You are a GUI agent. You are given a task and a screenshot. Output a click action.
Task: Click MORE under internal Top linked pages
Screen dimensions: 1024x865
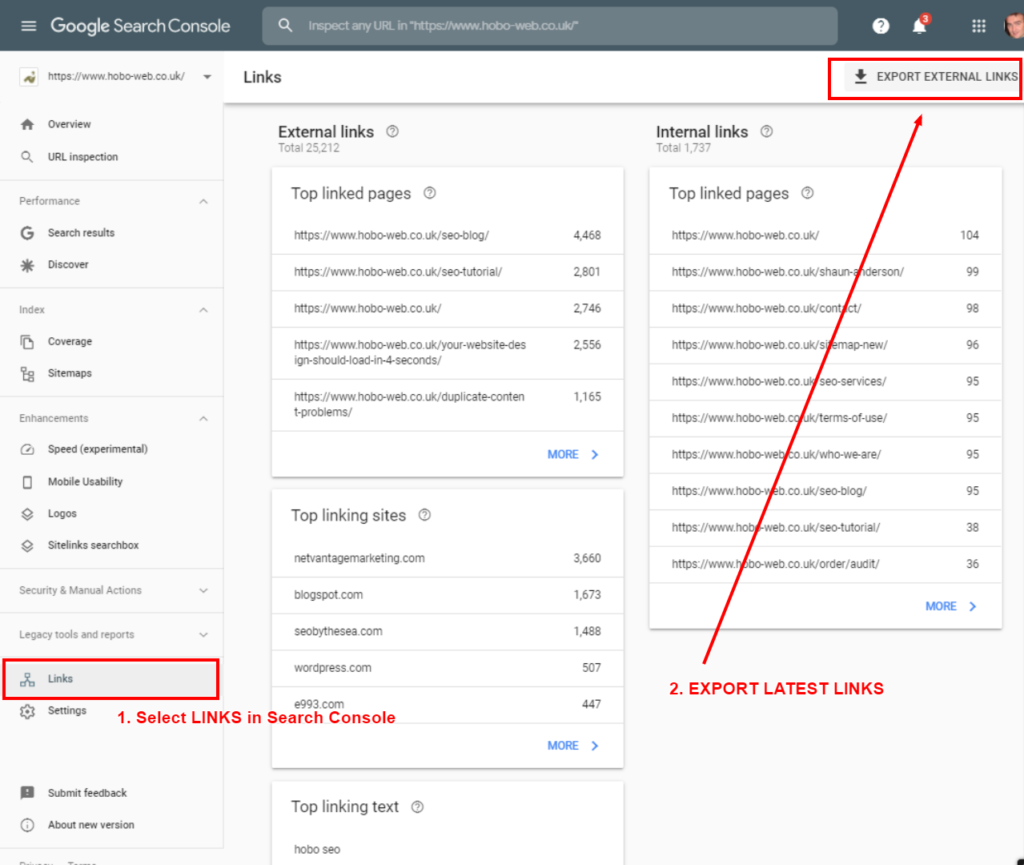point(951,606)
